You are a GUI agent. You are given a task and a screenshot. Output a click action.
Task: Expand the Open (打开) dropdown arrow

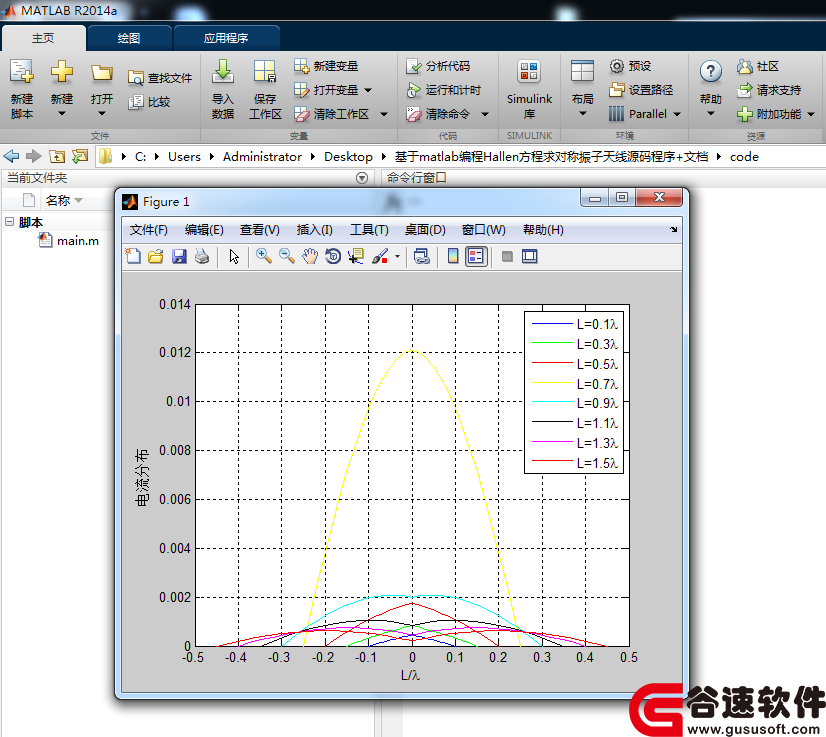coord(102,113)
